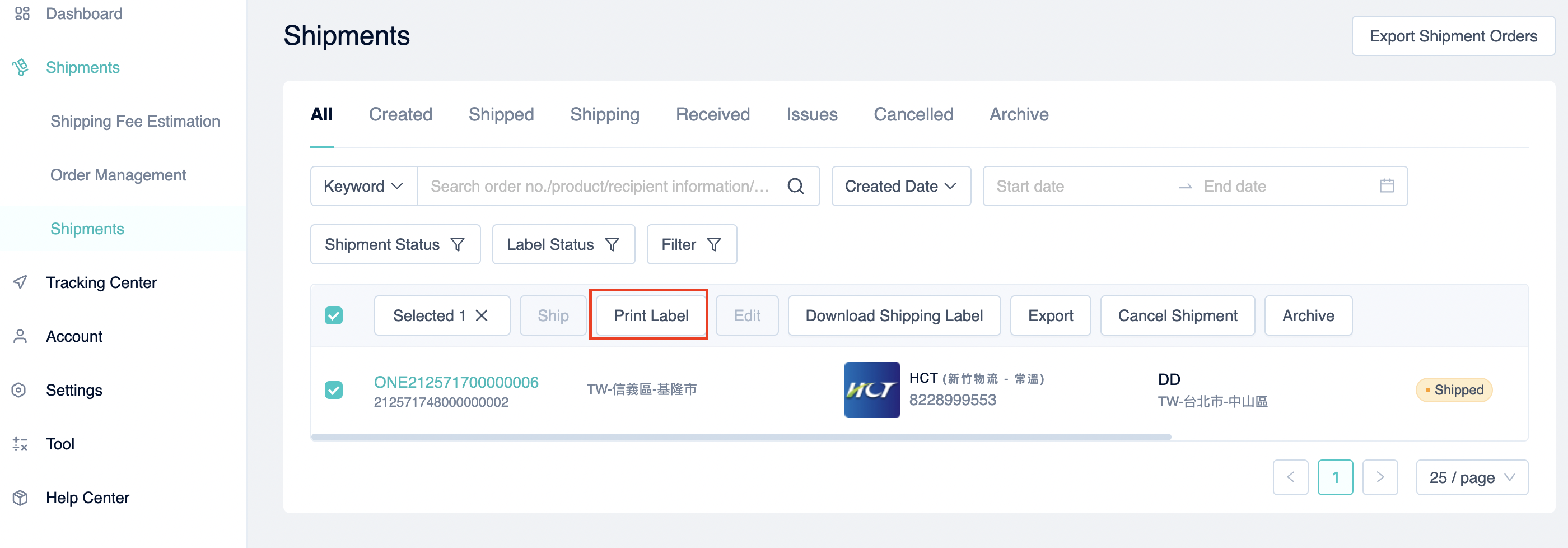Viewport: 1568px width, 548px height.
Task: Uncheck the ONE212571700000006 shipment row checkbox
Action: [x=334, y=391]
